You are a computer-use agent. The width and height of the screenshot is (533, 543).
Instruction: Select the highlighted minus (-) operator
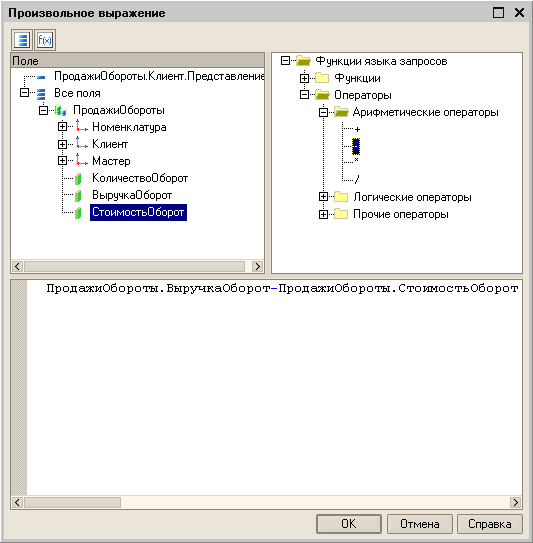(x=356, y=146)
